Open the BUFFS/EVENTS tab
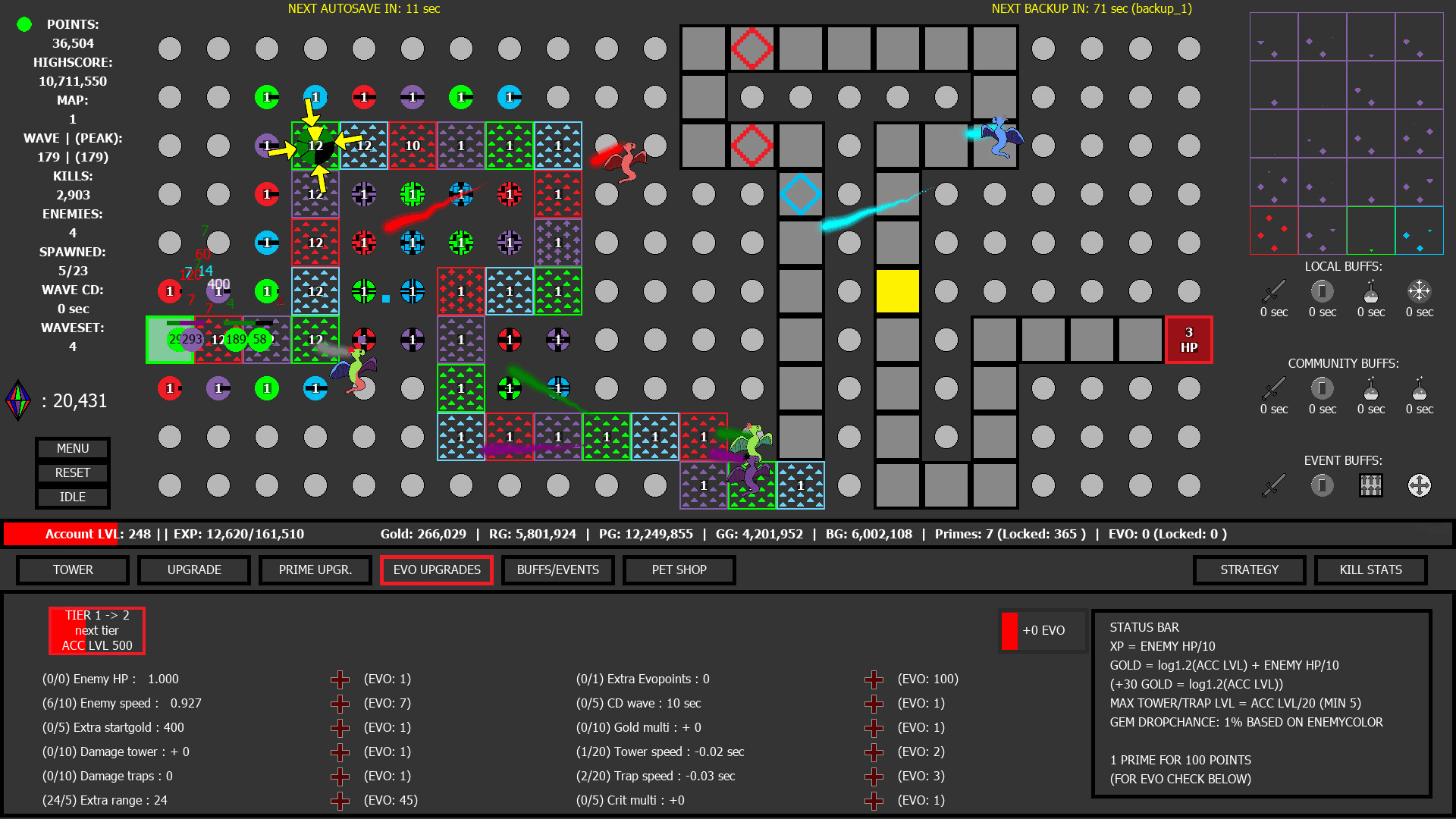This screenshot has width=1456, height=819. [557, 570]
